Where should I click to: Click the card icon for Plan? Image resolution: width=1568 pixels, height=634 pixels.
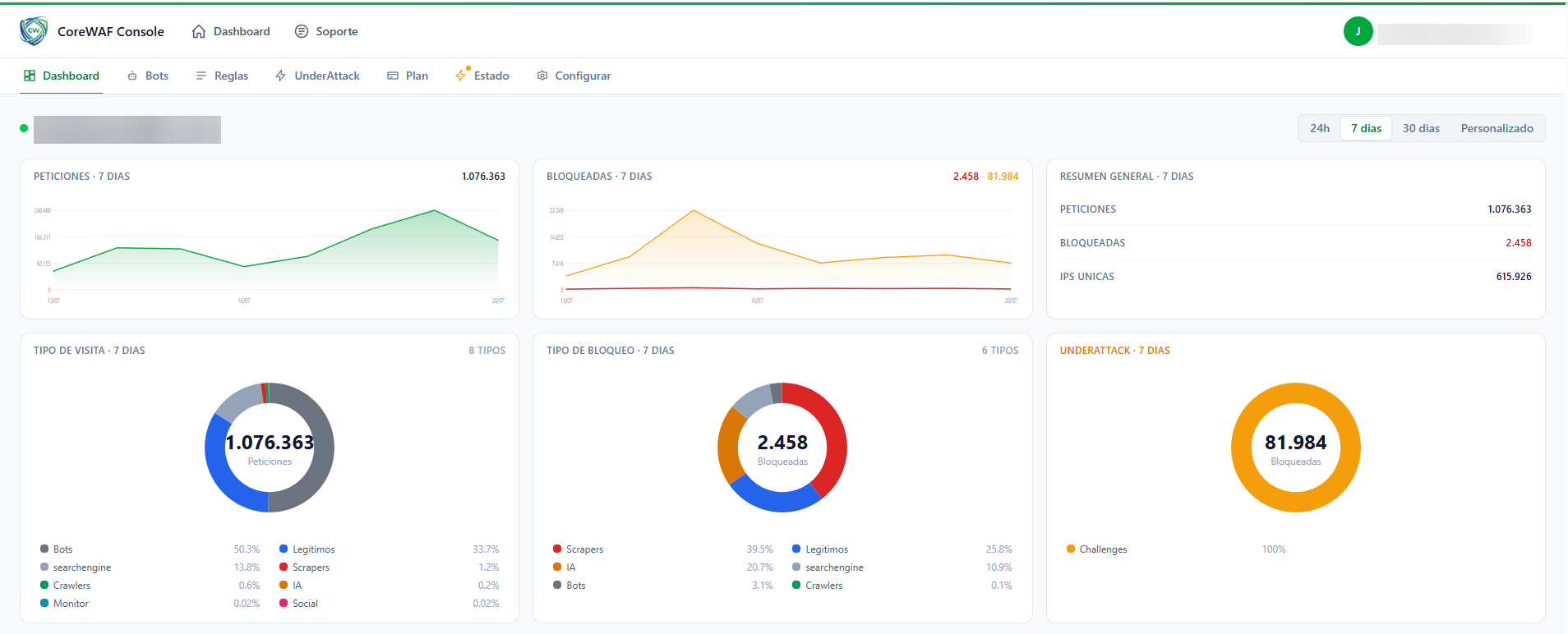(393, 76)
